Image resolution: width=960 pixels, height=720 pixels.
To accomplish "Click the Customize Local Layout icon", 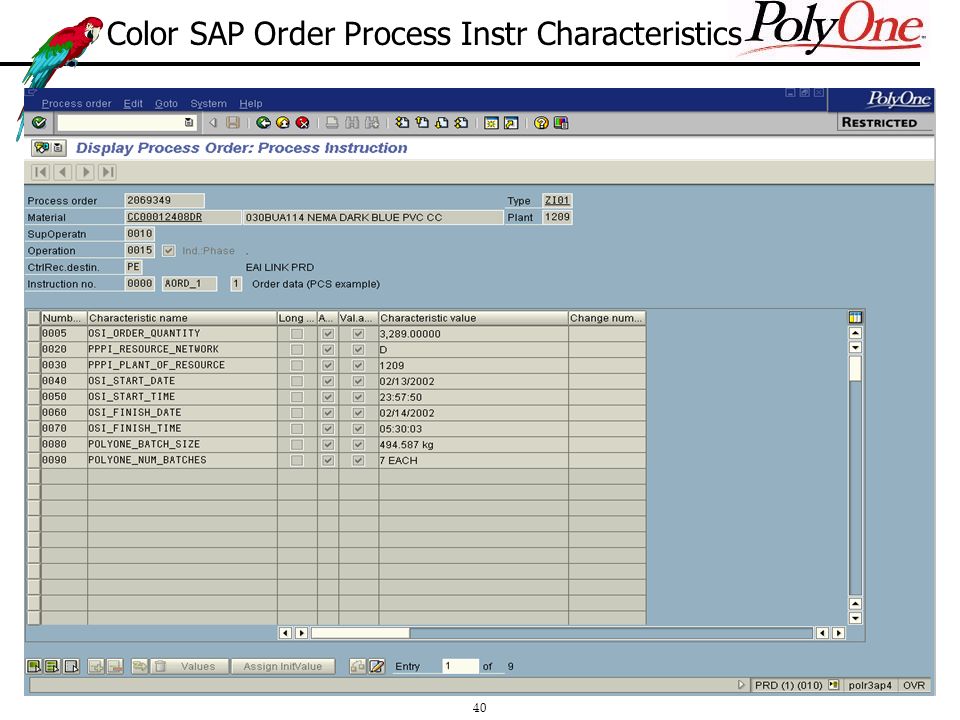I will click(x=560, y=123).
